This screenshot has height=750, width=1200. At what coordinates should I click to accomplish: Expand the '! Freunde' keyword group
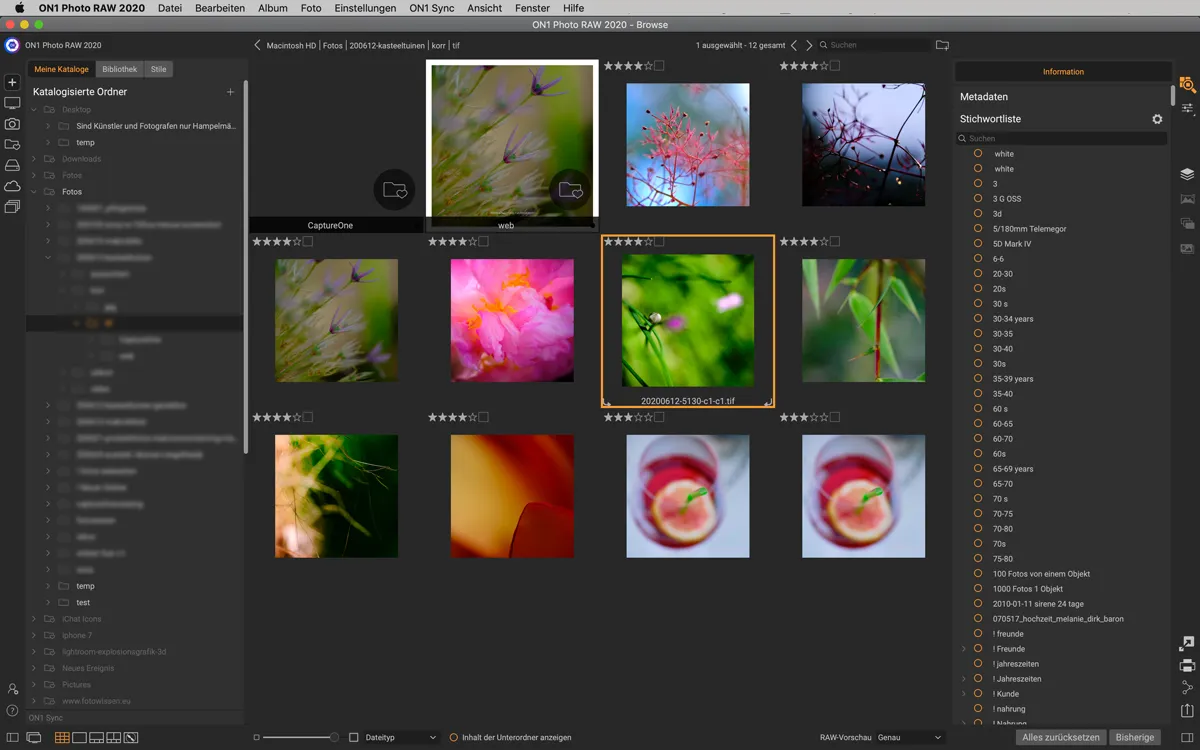click(963, 648)
